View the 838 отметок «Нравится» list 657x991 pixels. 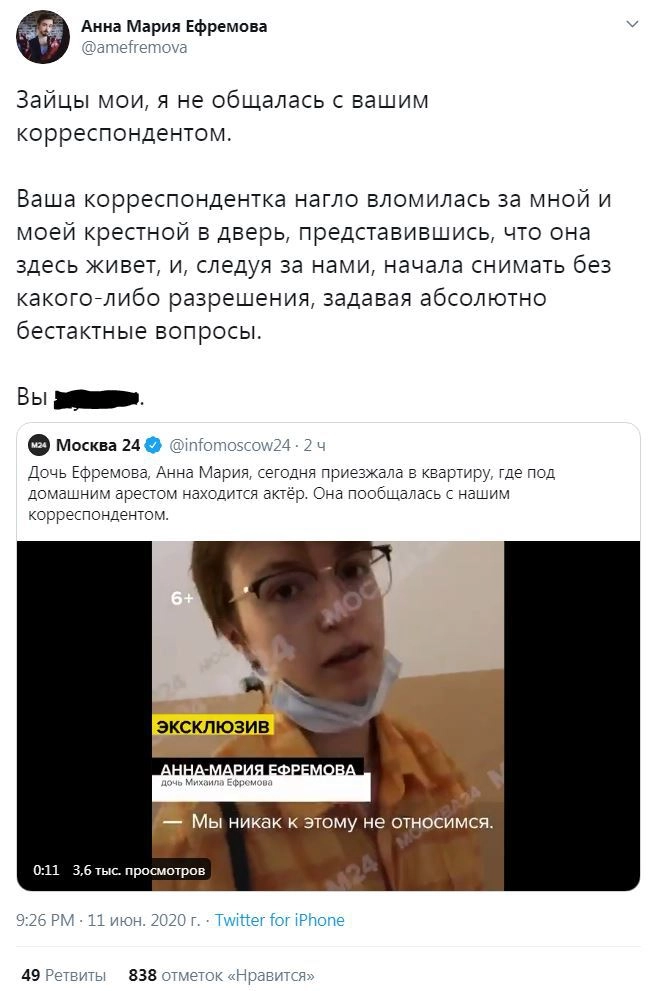point(221,975)
